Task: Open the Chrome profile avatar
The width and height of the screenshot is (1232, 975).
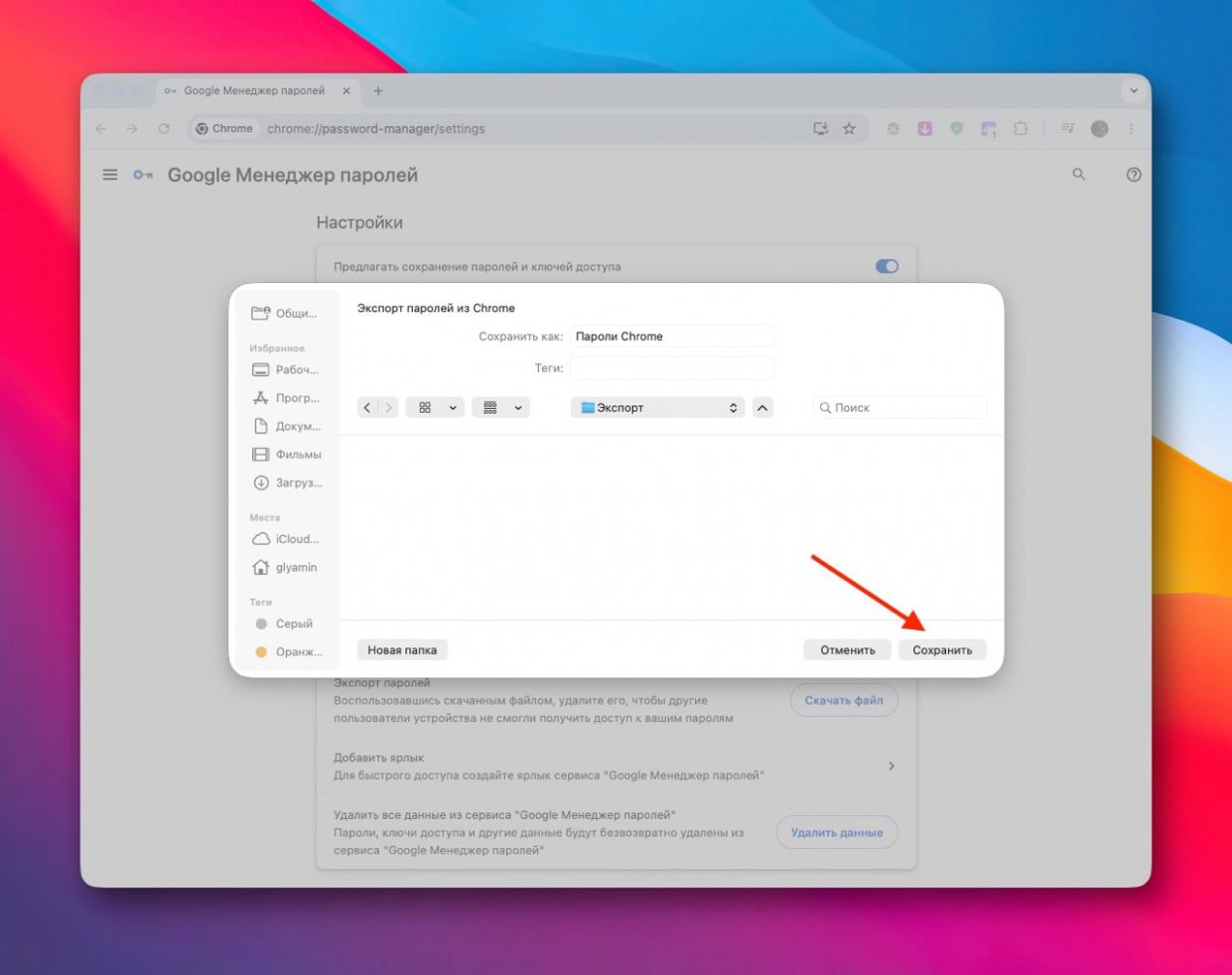Action: point(1100,129)
